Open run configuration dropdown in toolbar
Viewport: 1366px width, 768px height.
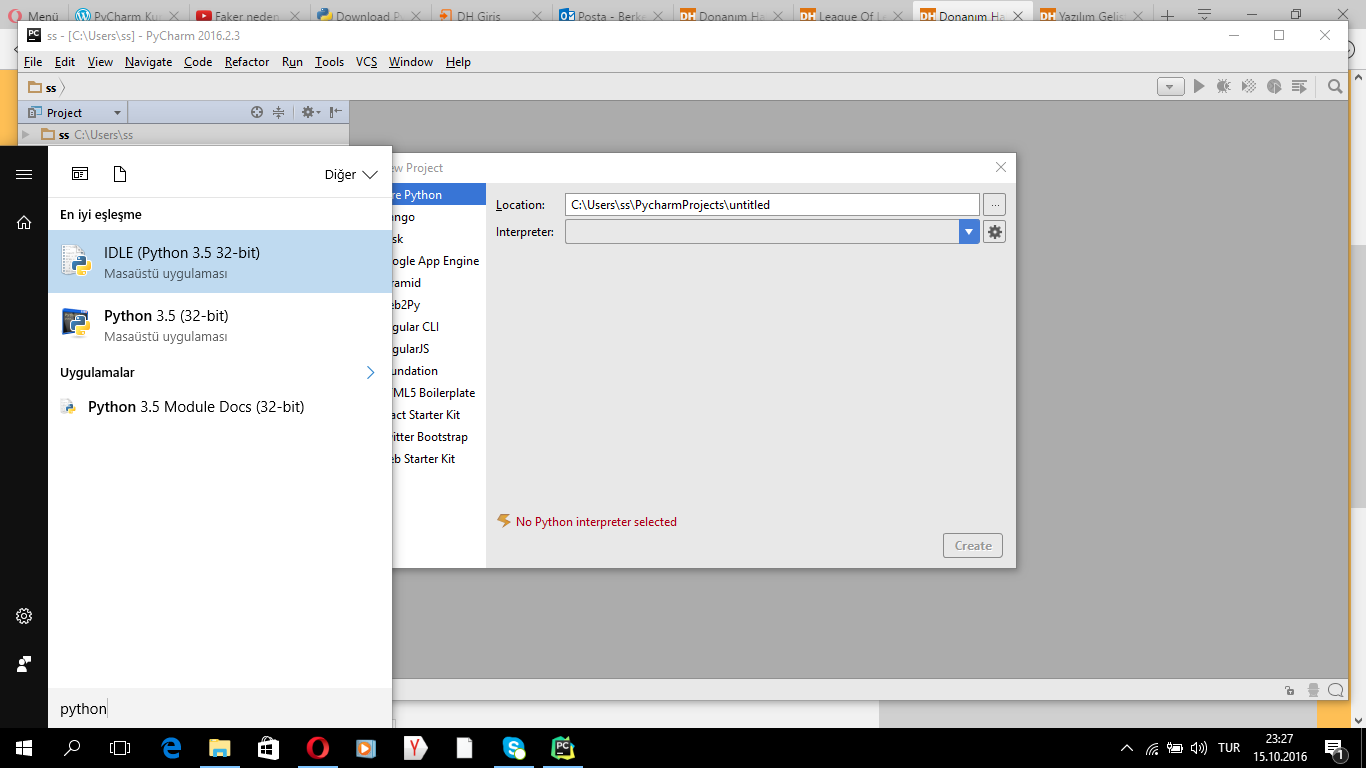pyautogui.click(x=1170, y=87)
